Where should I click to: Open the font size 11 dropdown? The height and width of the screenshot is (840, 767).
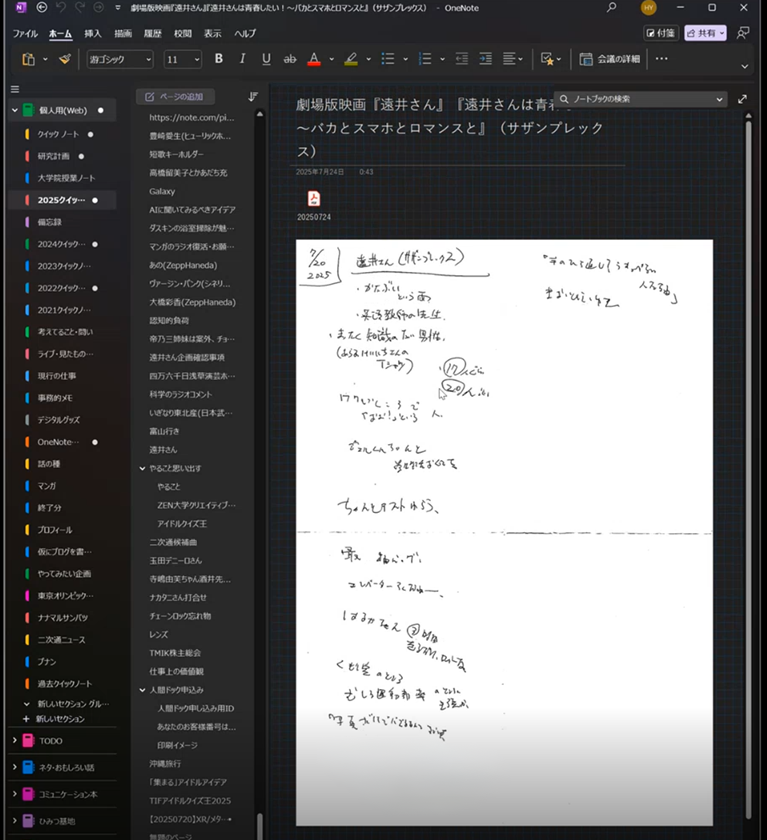tap(182, 59)
